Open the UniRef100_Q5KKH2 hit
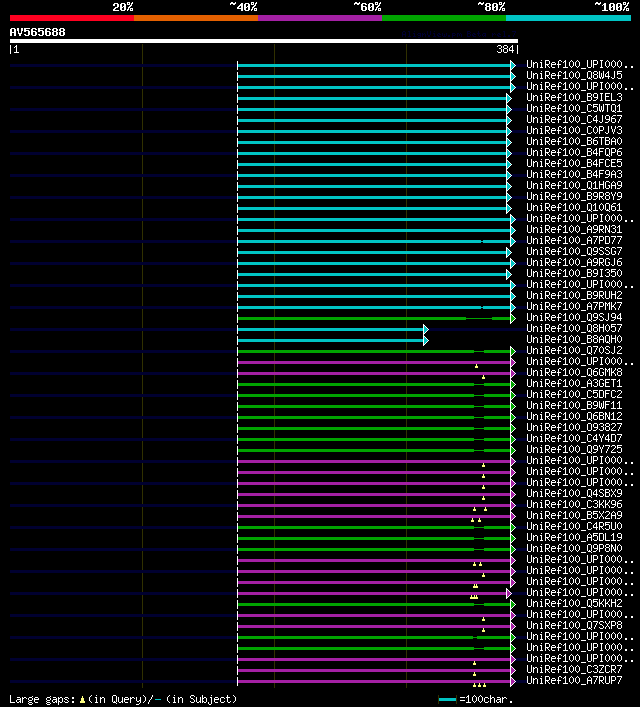The height and width of the screenshot is (707, 640). point(574,603)
